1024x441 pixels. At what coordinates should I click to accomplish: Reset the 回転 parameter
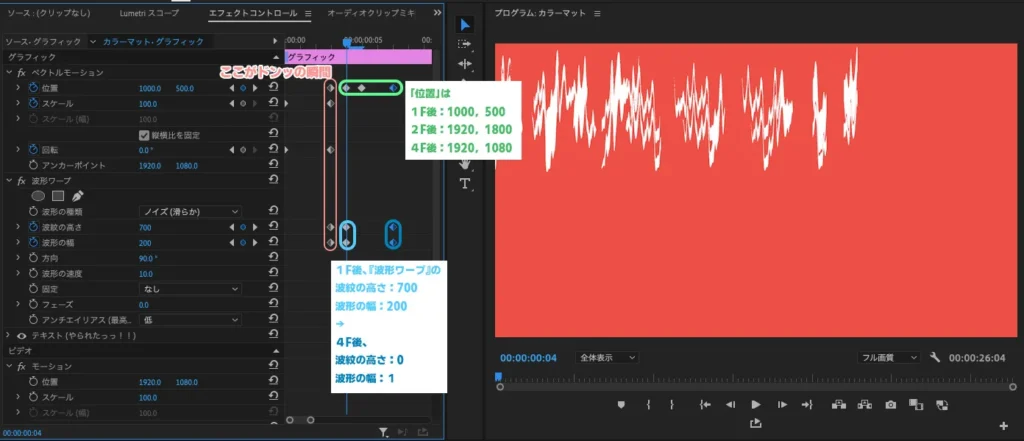274,150
